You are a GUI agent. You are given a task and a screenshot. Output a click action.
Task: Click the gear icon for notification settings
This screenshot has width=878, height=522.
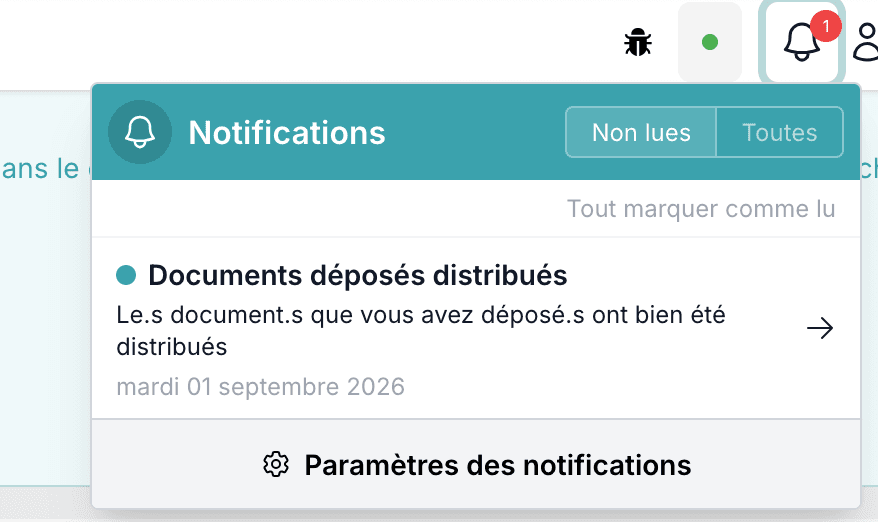pyautogui.click(x=276, y=464)
